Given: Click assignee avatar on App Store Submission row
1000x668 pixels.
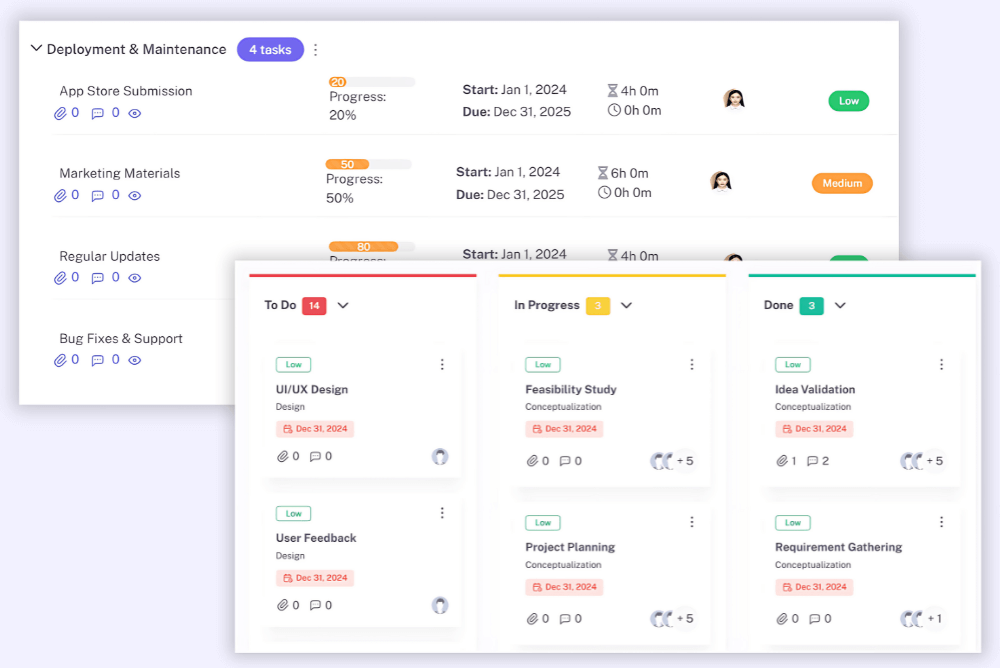Looking at the screenshot, I should click(x=734, y=99).
